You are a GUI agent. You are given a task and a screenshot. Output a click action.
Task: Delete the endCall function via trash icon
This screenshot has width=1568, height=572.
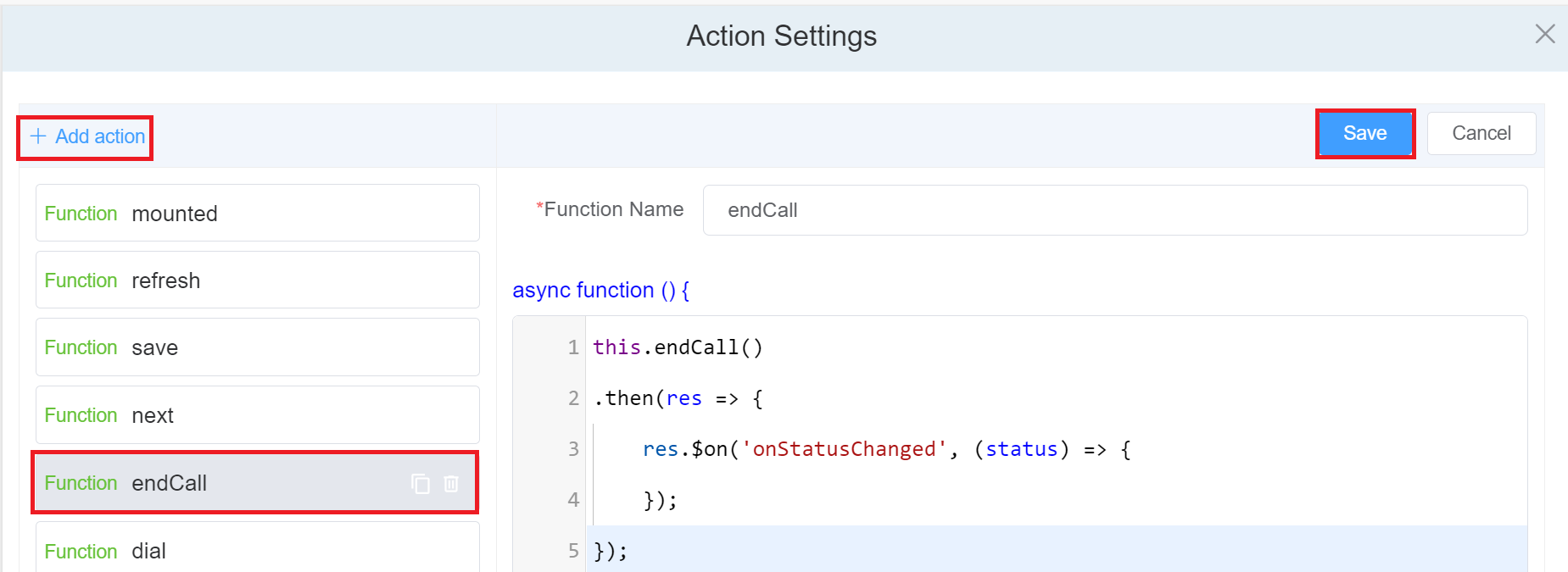point(451,484)
